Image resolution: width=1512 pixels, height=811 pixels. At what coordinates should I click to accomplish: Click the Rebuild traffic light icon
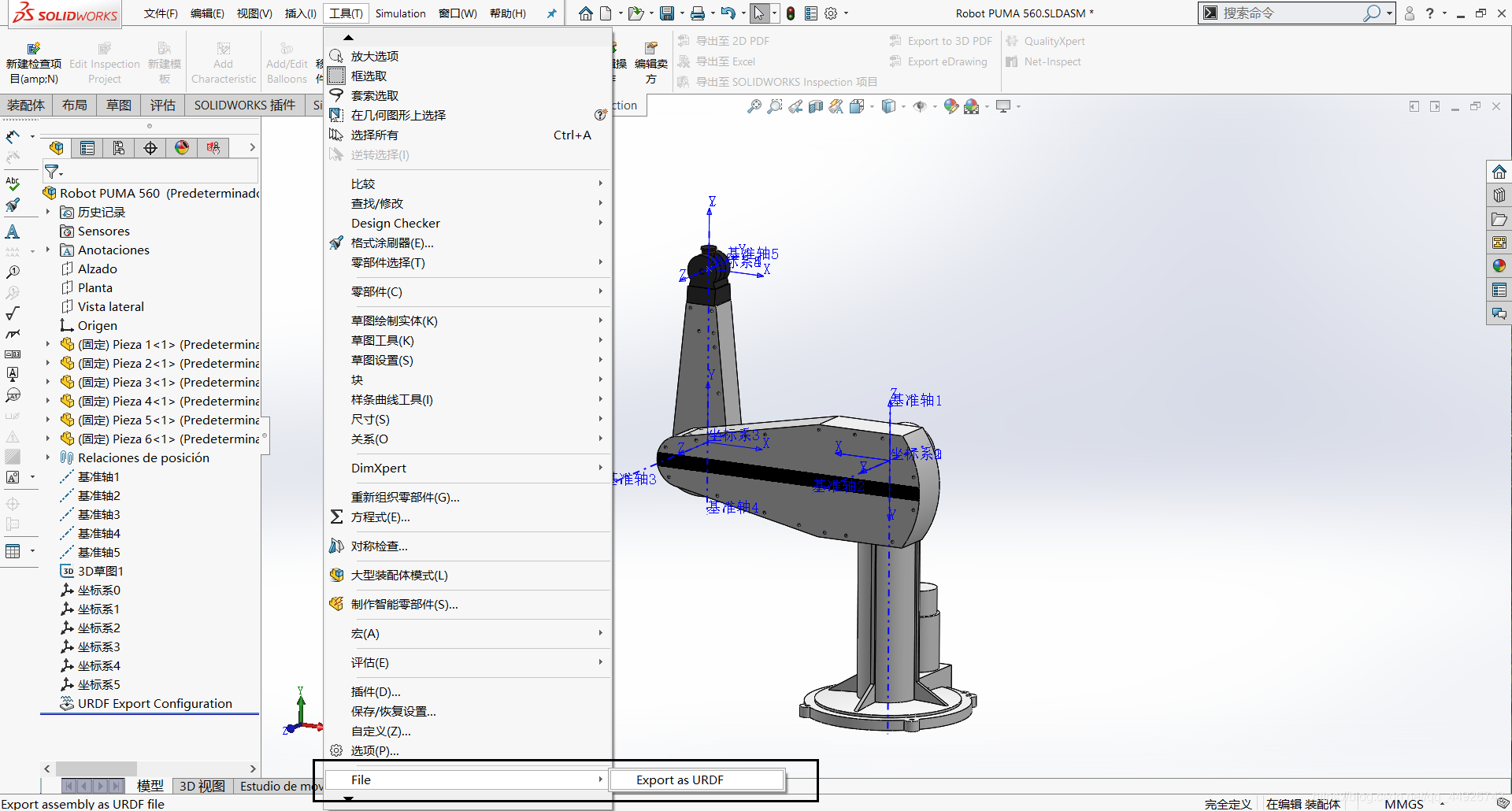pyautogui.click(x=791, y=13)
